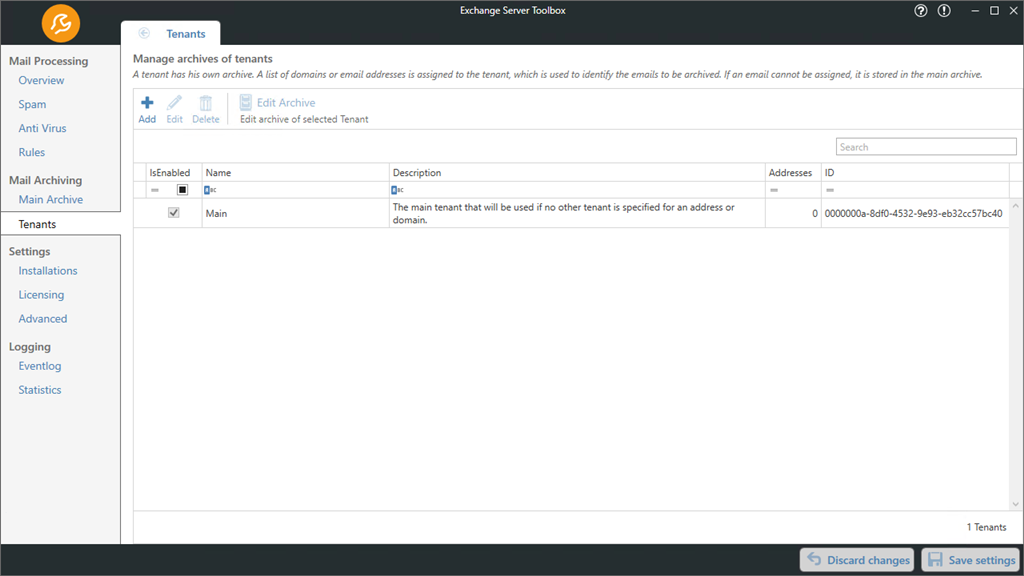This screenshot has width=1024, height=576.
Task: Click in the tenant Search field
Action: (926, 147)
